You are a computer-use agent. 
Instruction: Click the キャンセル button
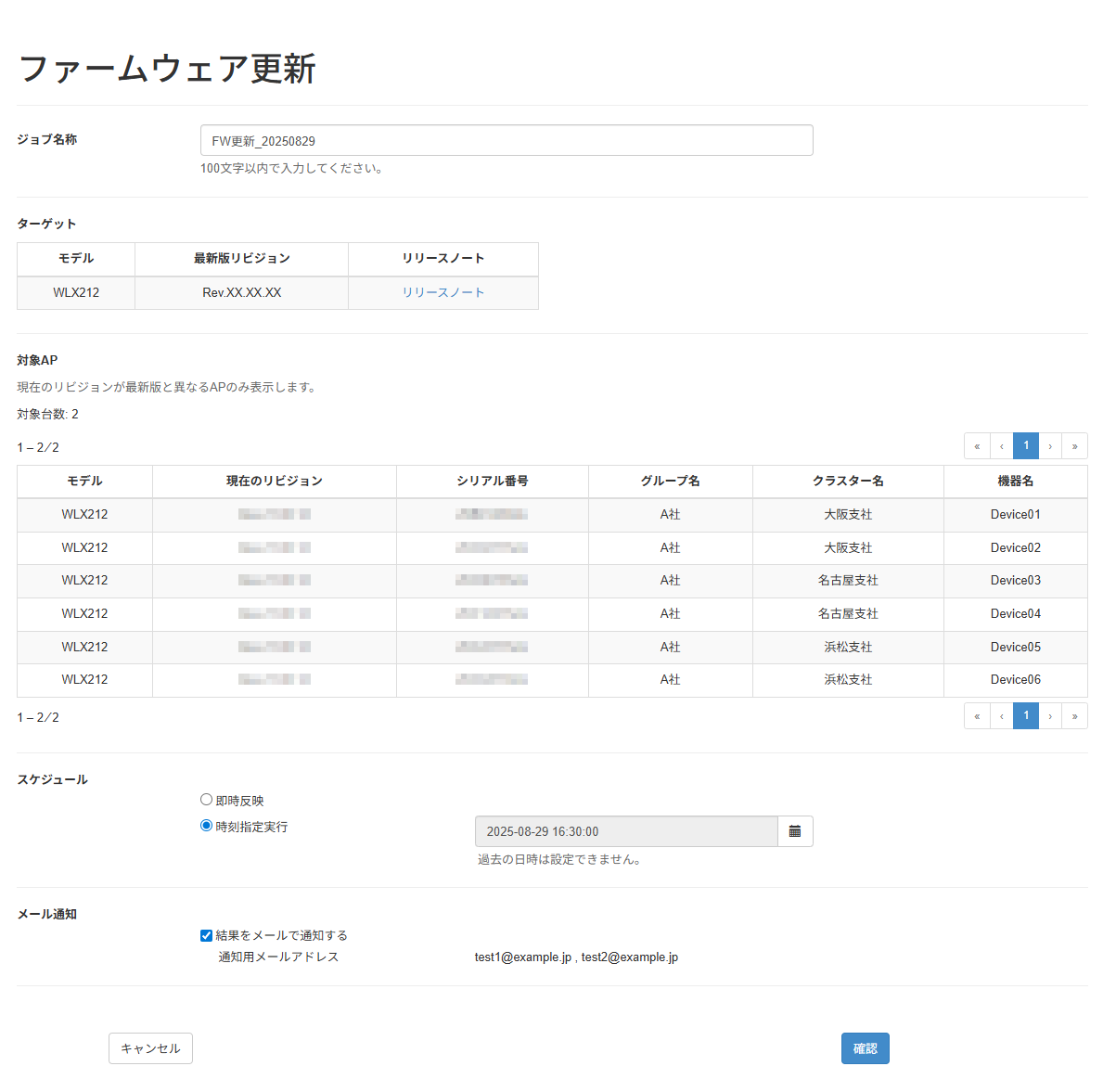tap(150, 1047)
